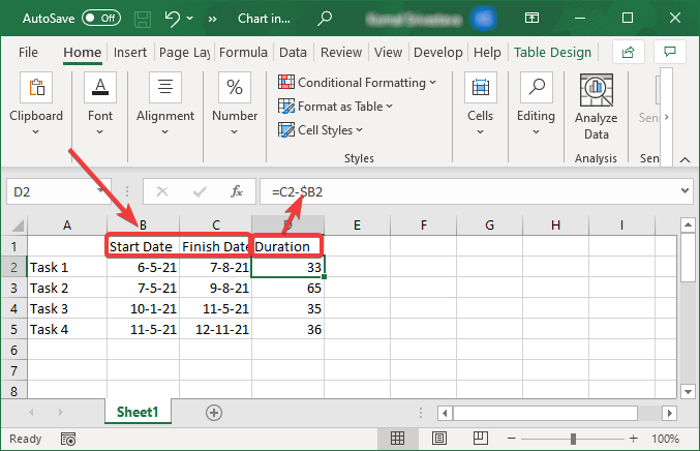Click the Insert Function fx icon

click(x=237, y=190)
